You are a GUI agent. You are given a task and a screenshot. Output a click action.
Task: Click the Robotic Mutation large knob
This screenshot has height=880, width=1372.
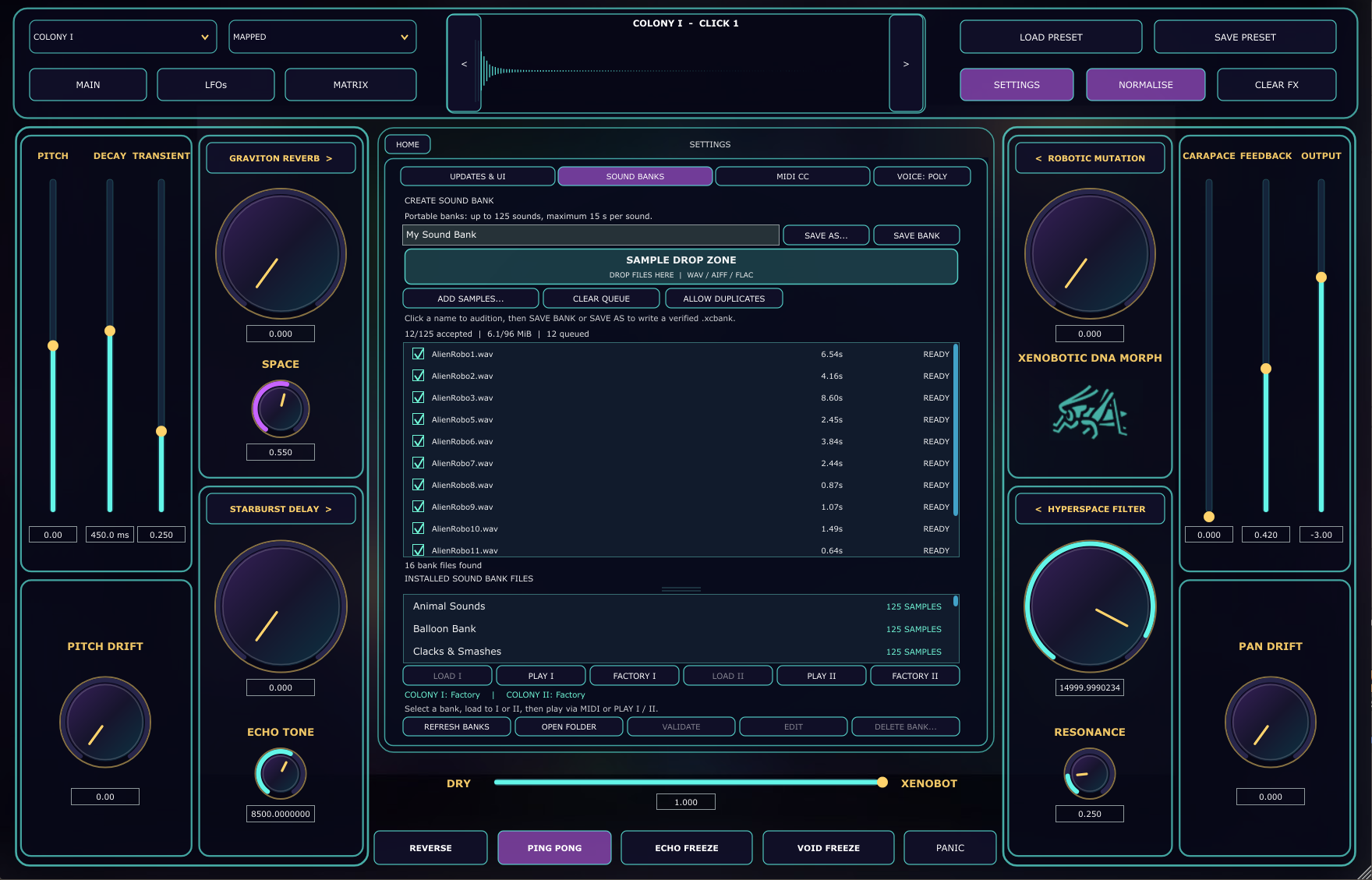(x=1090, y=254)
